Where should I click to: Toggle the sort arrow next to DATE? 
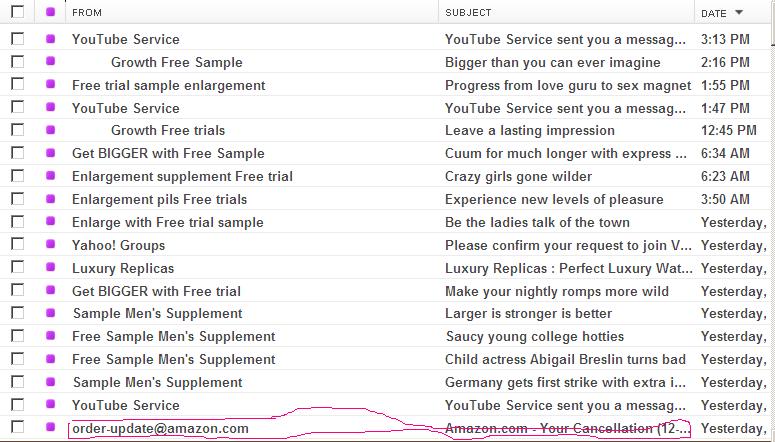pos(739,13)
